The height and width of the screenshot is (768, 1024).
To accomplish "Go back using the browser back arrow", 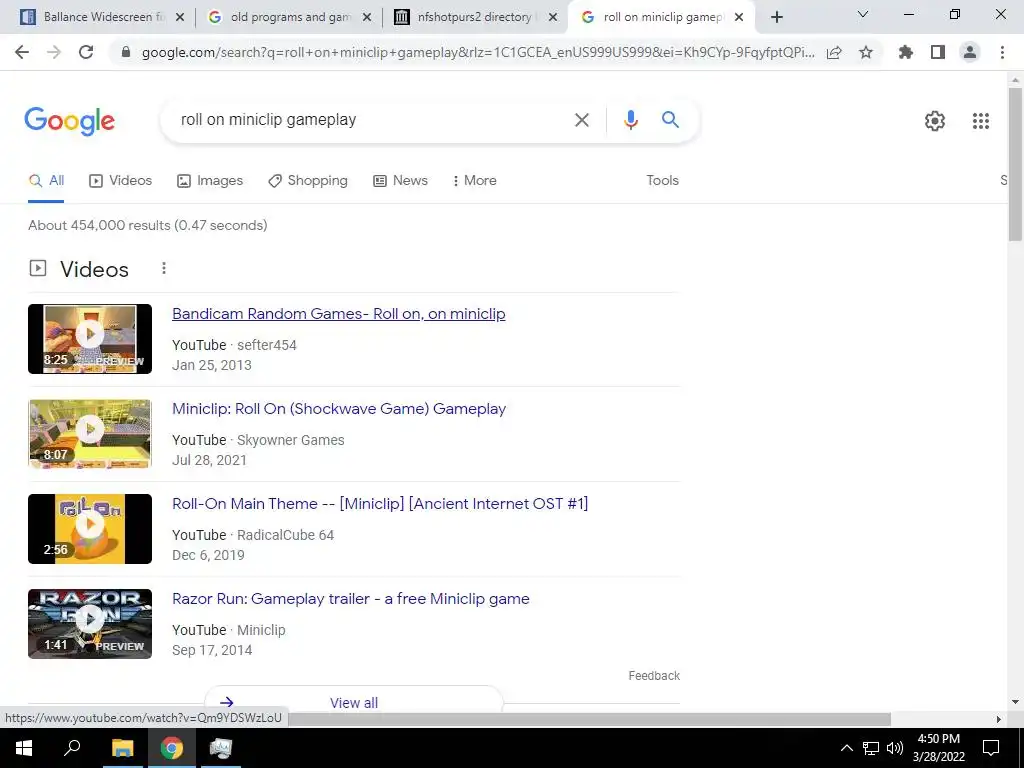I will pyautogui.click(x=22, y=52).
